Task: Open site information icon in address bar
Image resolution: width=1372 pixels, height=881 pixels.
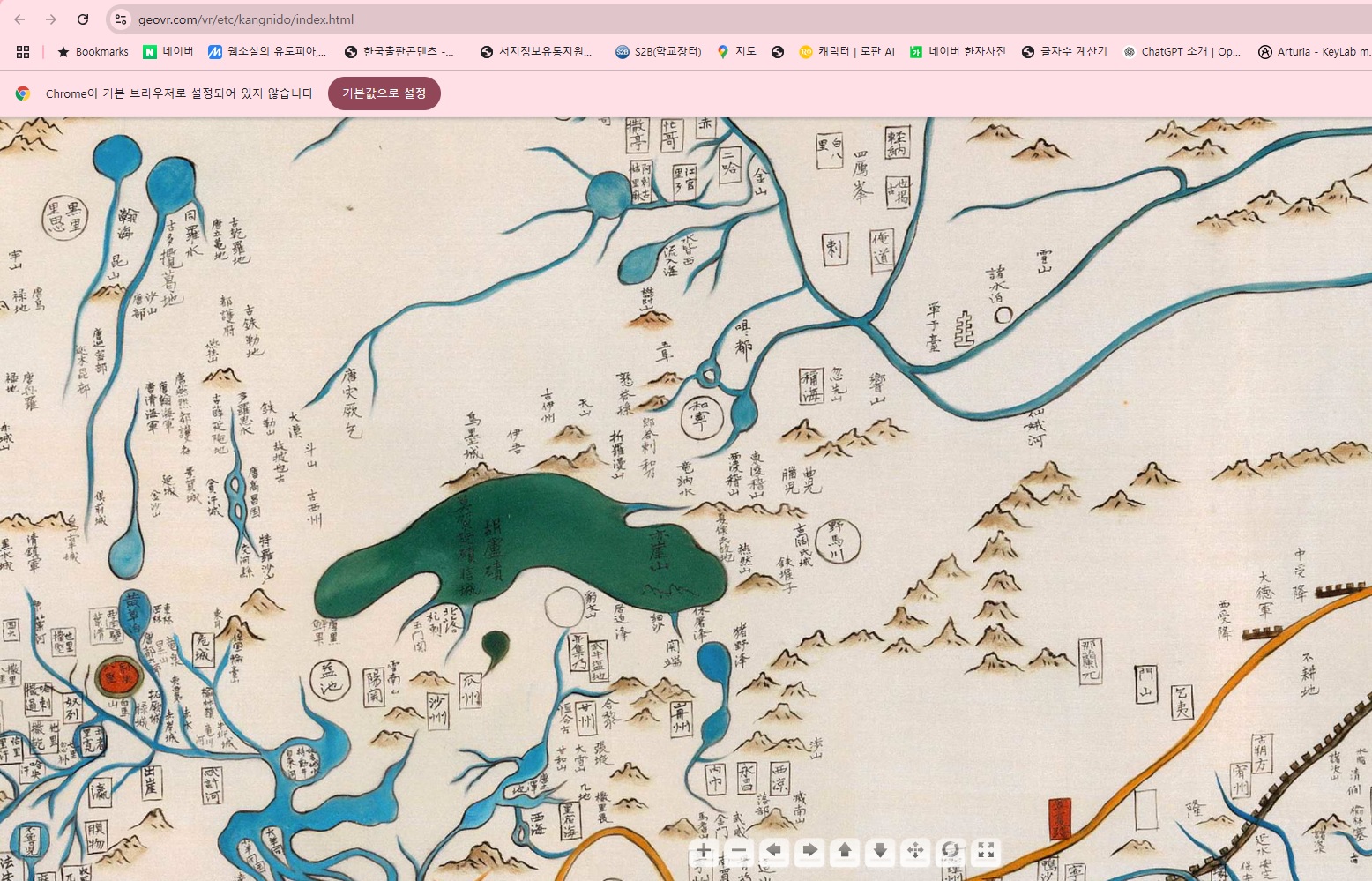Action: (121, 19)
